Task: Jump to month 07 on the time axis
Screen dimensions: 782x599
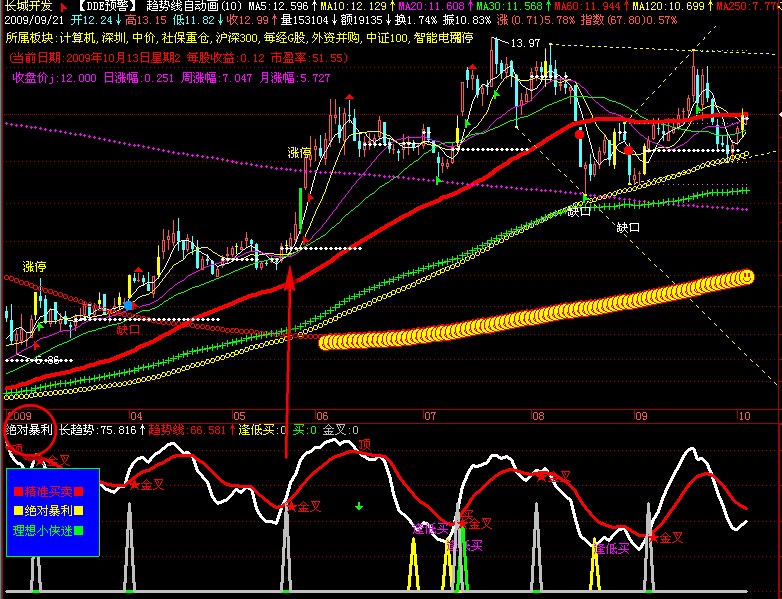Action: tap(429, 416)
